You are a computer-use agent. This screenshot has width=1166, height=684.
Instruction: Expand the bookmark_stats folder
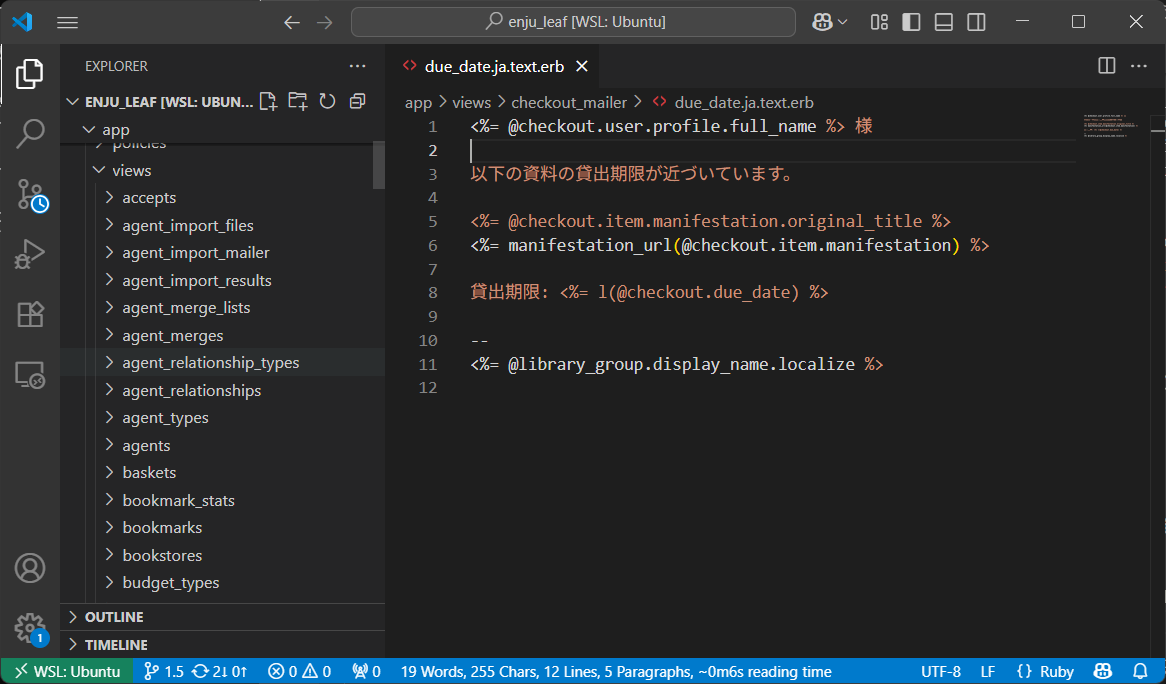click(x=222, y=500)
